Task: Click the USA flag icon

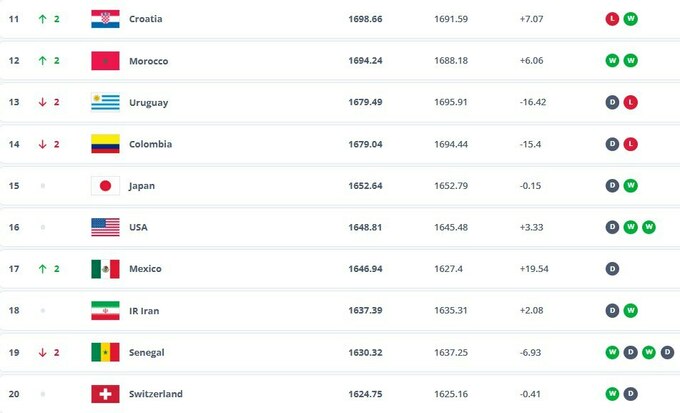Action: [x=105, y=227]
